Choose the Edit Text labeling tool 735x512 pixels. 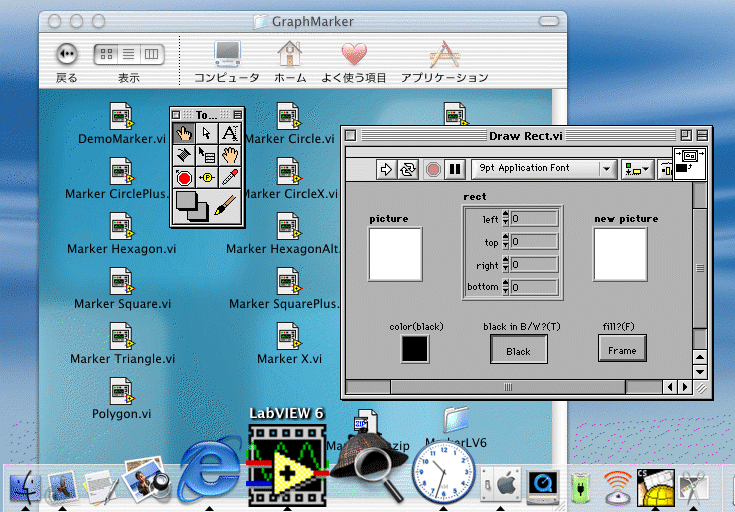click(230, 133)
